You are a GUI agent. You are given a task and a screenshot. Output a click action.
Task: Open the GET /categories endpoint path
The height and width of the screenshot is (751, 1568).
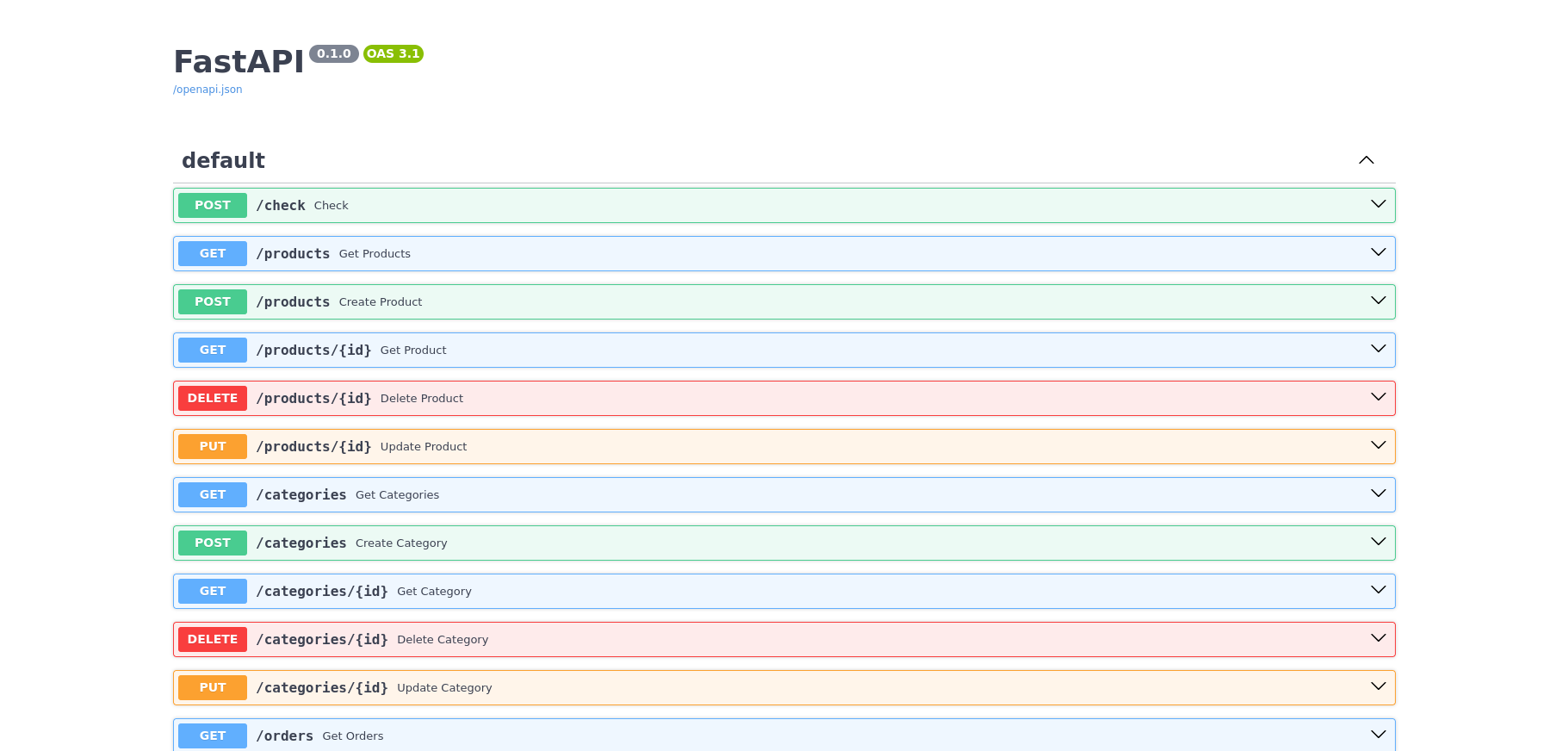[x=301, y=494]
